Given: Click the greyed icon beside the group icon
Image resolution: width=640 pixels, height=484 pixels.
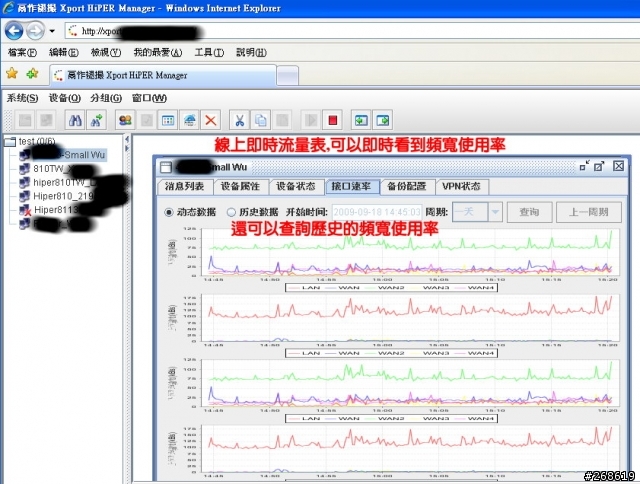Looking at the screenshot, I should (x=147, y=120).
